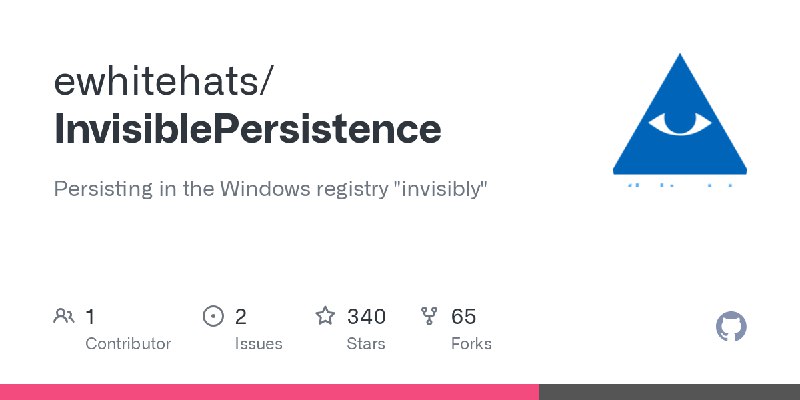
Task: Click the Contributor label
Action: (128, 344)
